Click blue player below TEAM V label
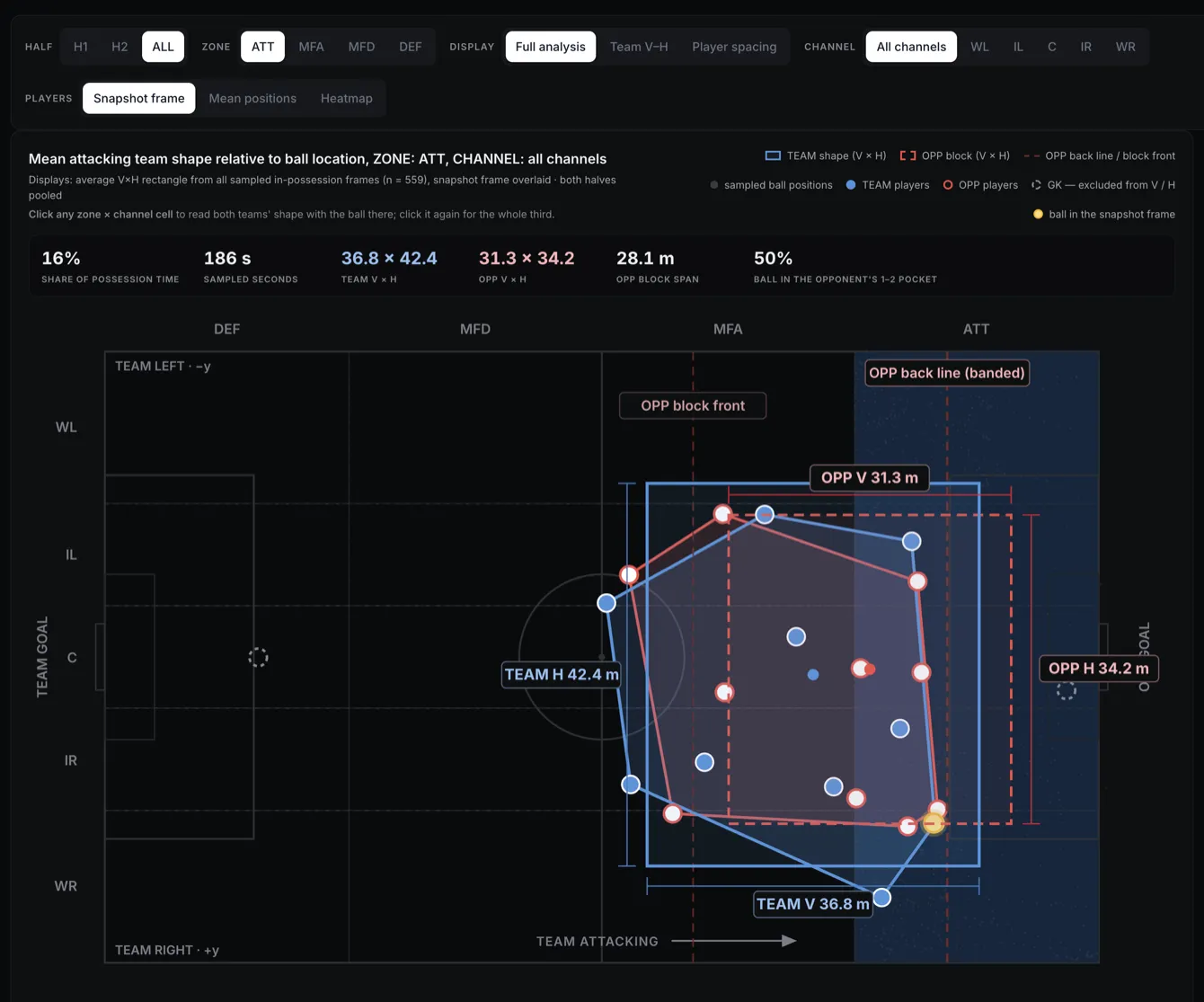The image size is (1204, 1002). coord(882,897)
